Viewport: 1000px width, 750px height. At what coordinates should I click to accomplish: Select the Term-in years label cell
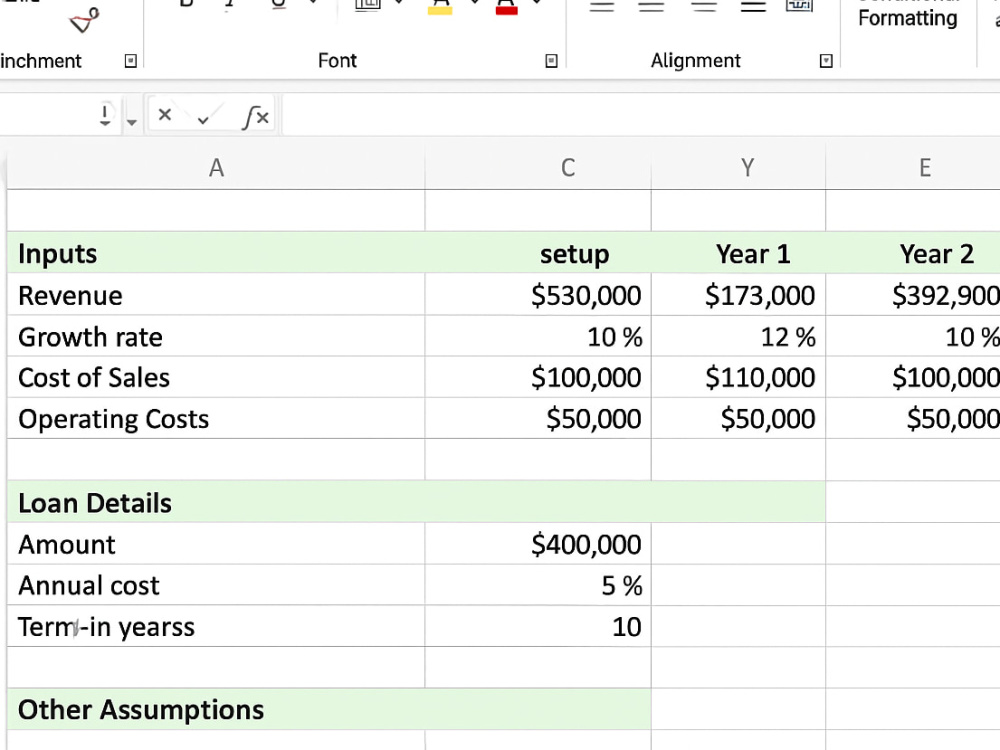point(216,626)
